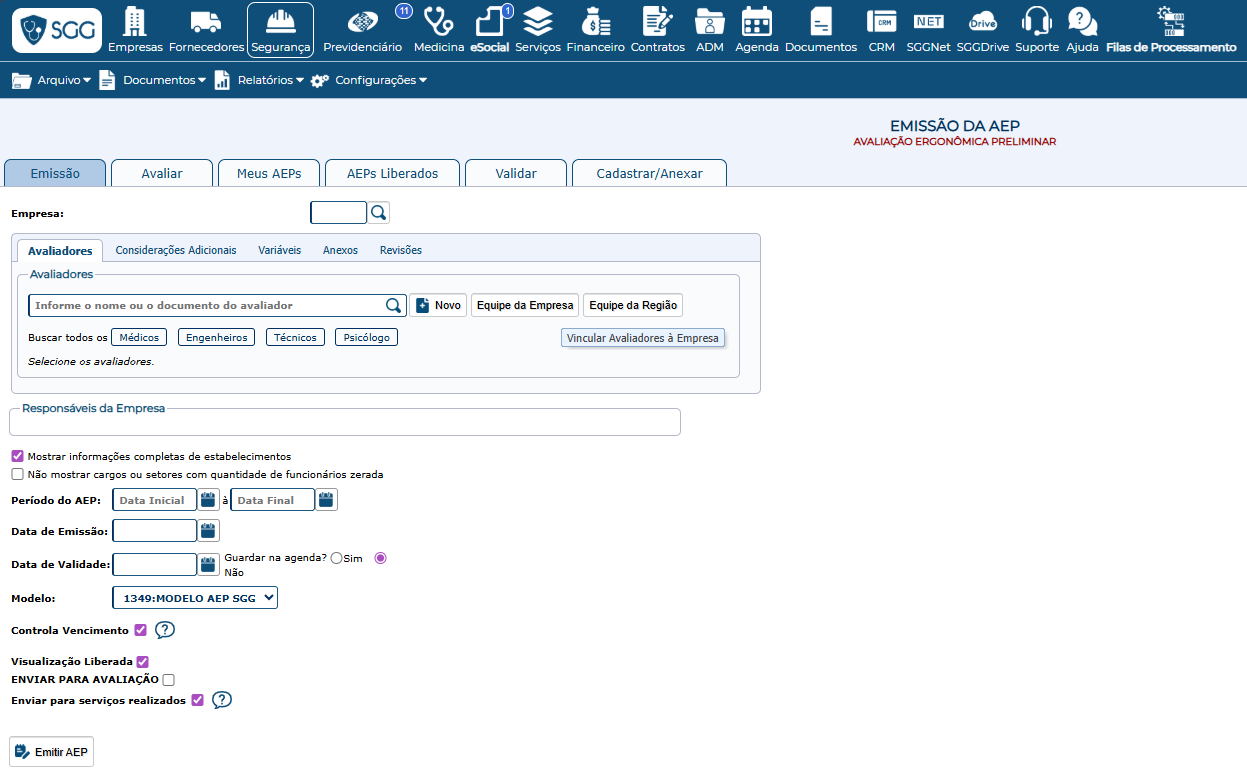This screenshot has width=1247, height=775.
Task: Uncheck Mostrar informações completas de estabelecimentos
Action: tap(17, 456)
